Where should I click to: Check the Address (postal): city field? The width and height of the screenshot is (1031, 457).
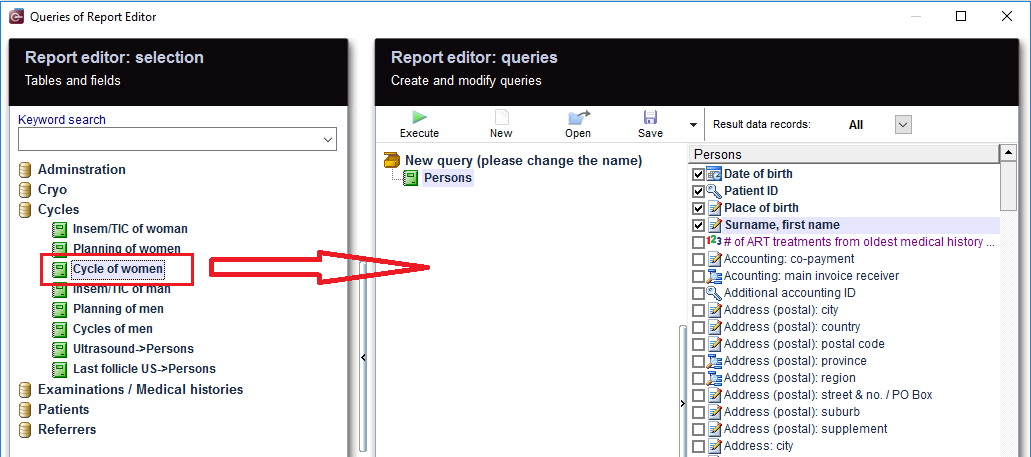698,310
